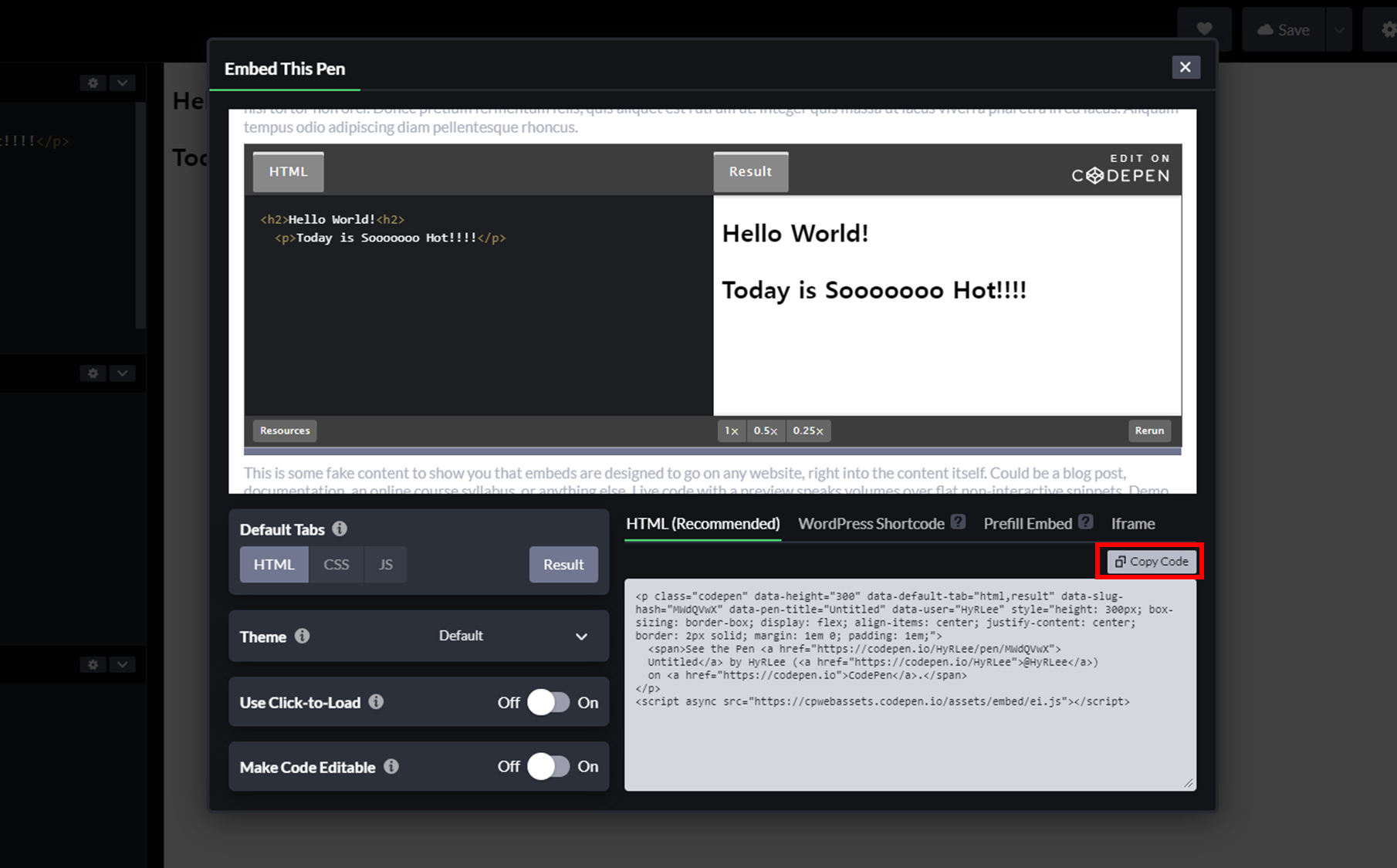The height and width of the screenshot is (868, 1397).
Task: Show info for Default Tabs
Action: pyautogui.click(x=340, y=529)
